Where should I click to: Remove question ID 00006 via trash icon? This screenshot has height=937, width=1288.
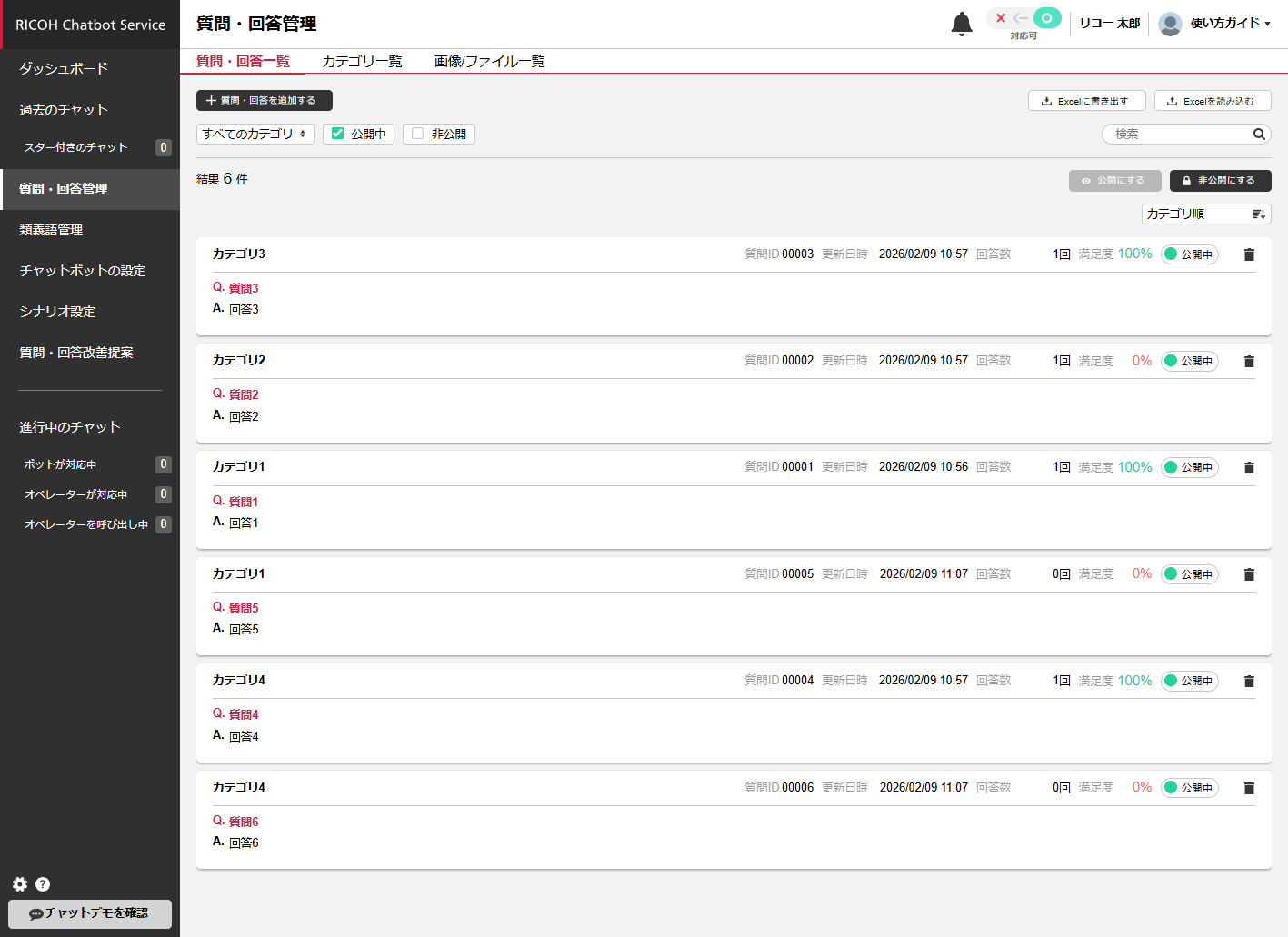[x=1249, y=788]
